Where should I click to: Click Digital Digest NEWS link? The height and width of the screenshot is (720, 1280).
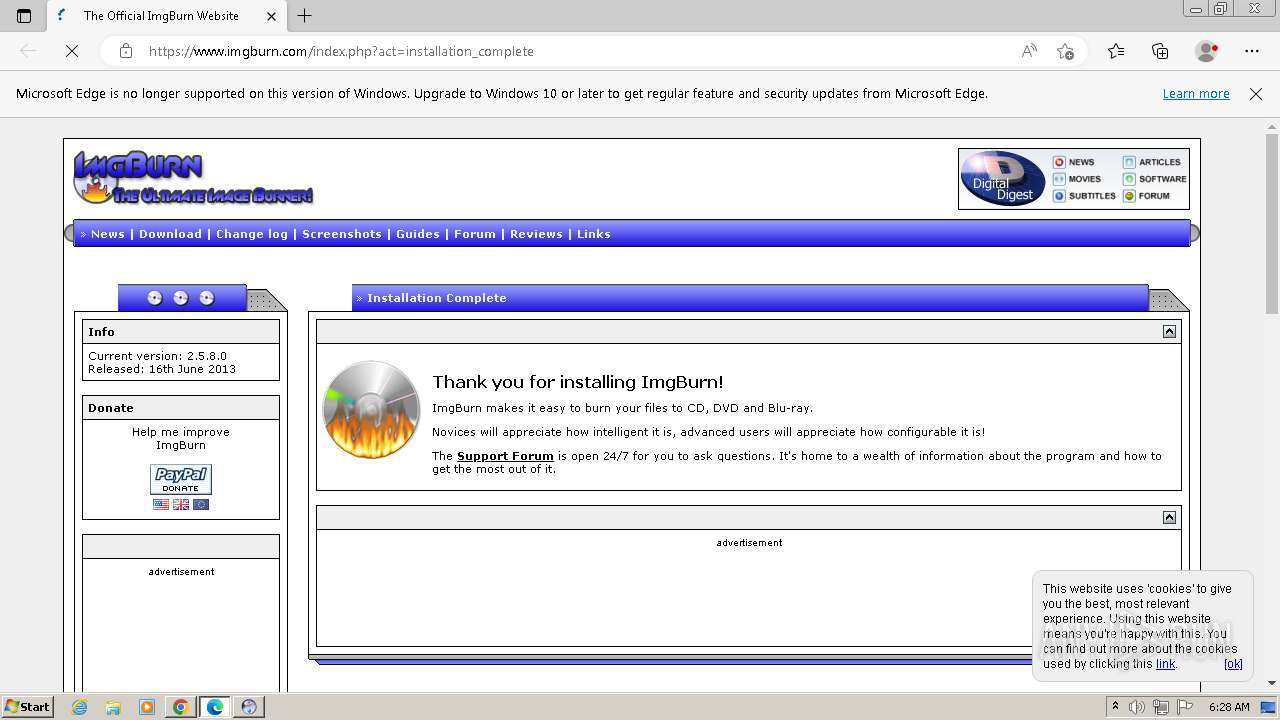(1073, 162)
